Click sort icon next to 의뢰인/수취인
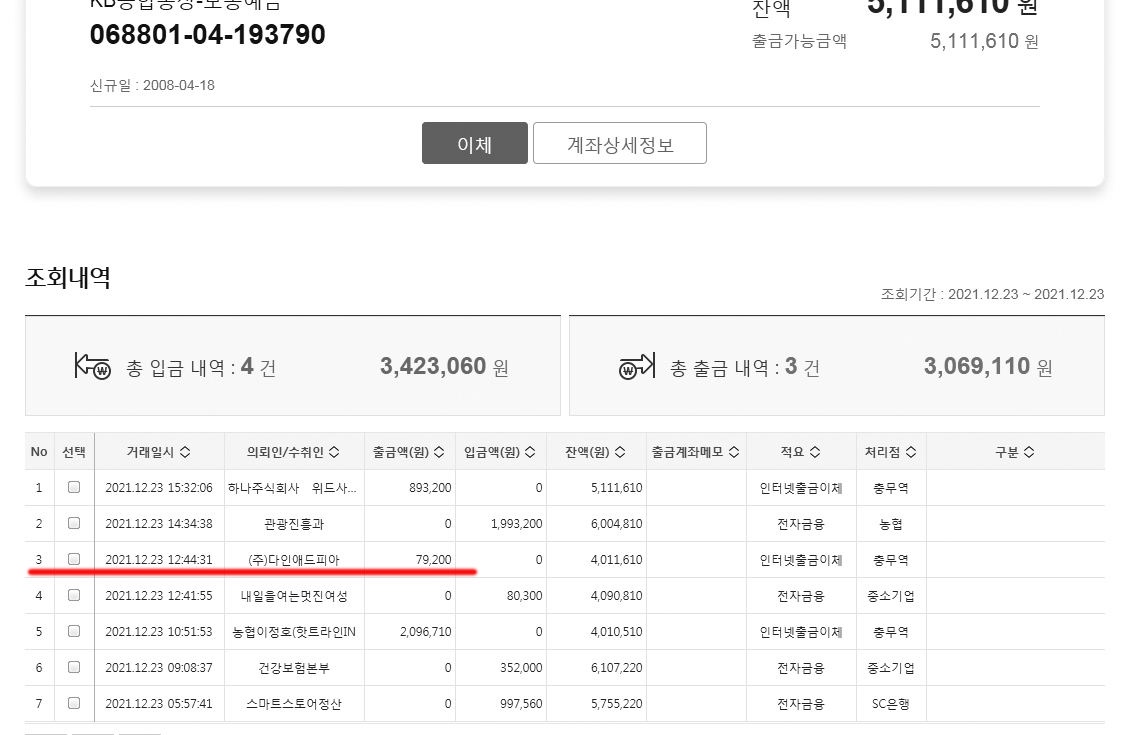 [x=333, y=452]
